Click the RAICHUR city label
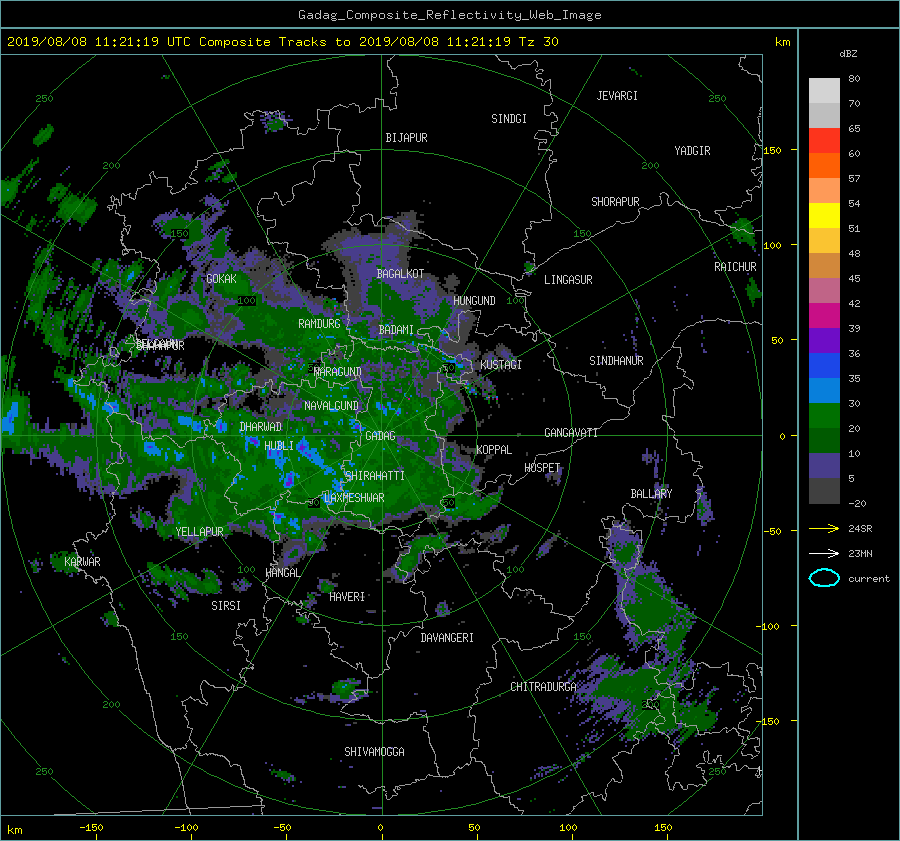This screenshot has width=900, height=841. pyautogui.click(x=735, y=267)
